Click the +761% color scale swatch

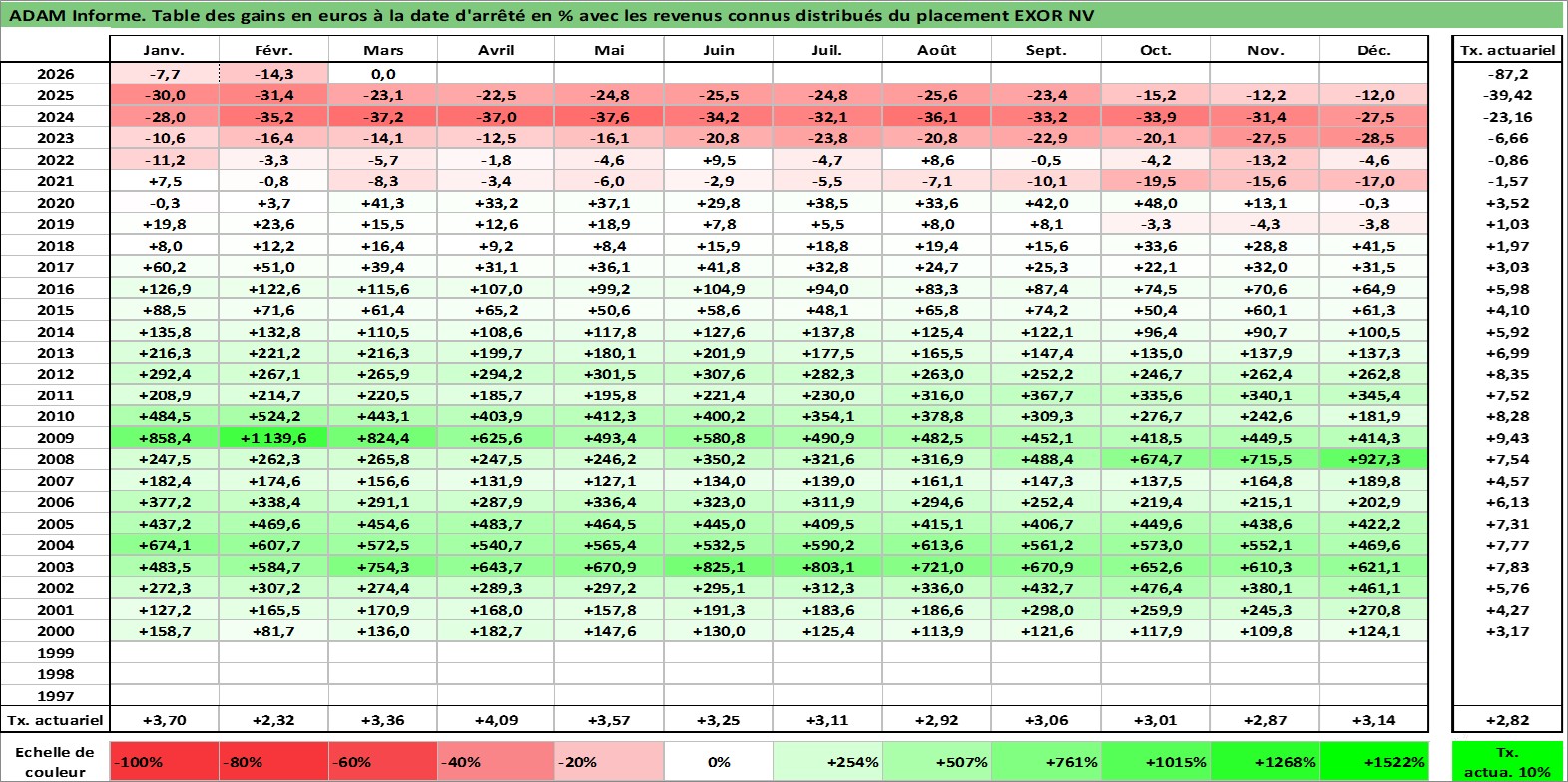pyautogui.click(x=1045, y=762)
